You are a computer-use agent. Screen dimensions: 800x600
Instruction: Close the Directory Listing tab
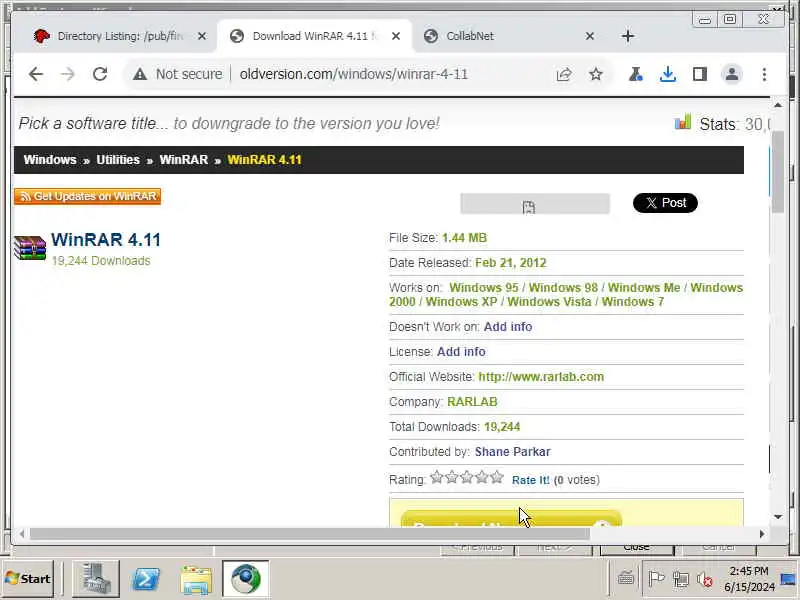pos(202,36)
